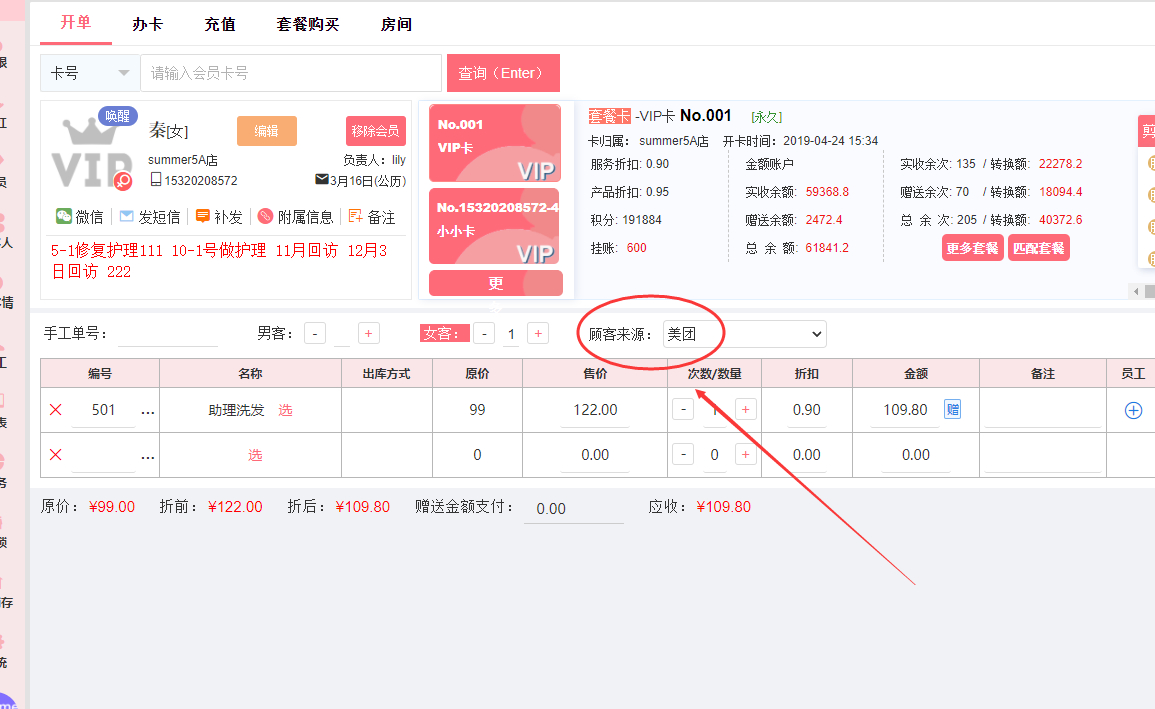Click the blue 赠 gift icon
The height and width of the screenshot is (709, 1155).
tap(952, 409)
